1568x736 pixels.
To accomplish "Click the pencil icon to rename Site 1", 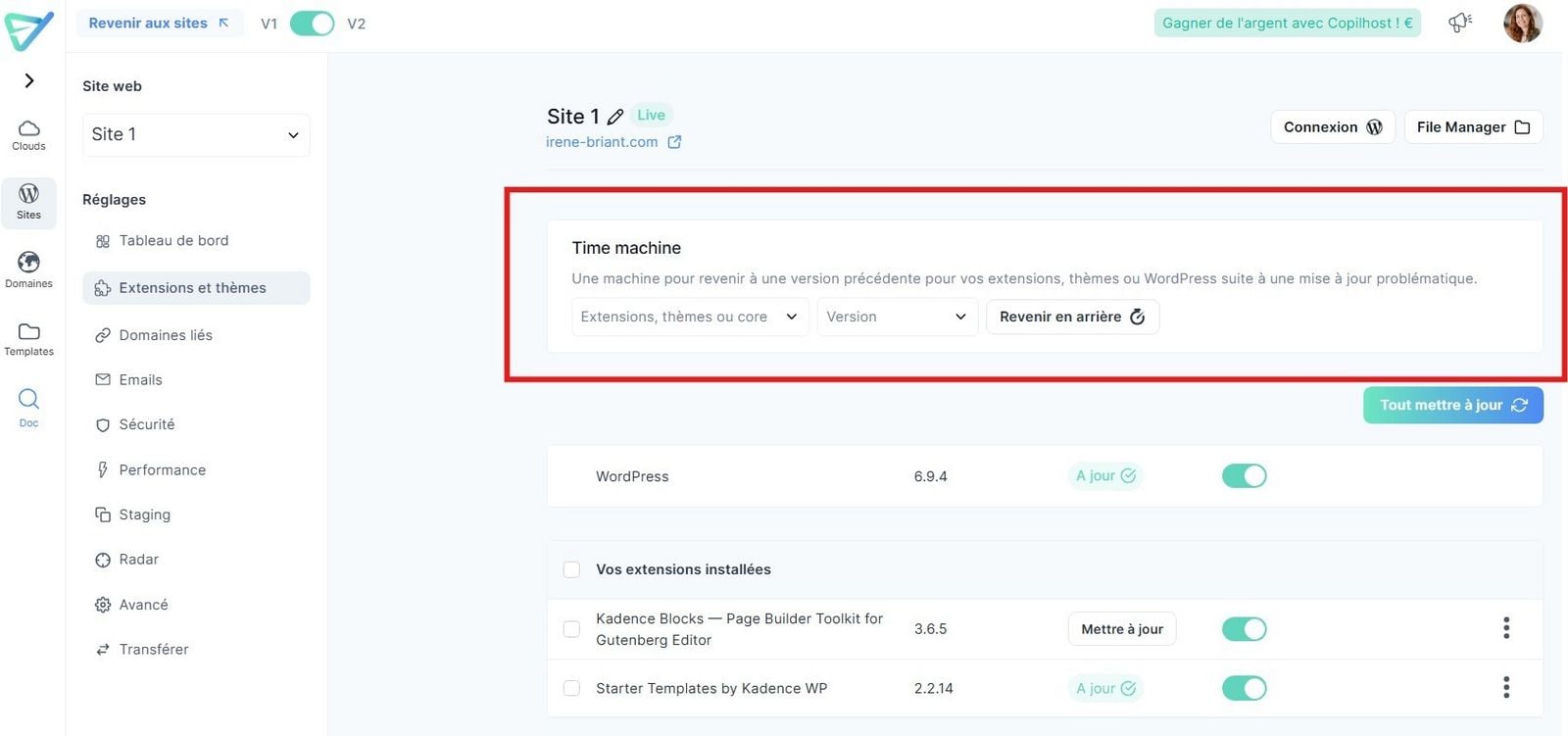I will click(x=615, y=117).
